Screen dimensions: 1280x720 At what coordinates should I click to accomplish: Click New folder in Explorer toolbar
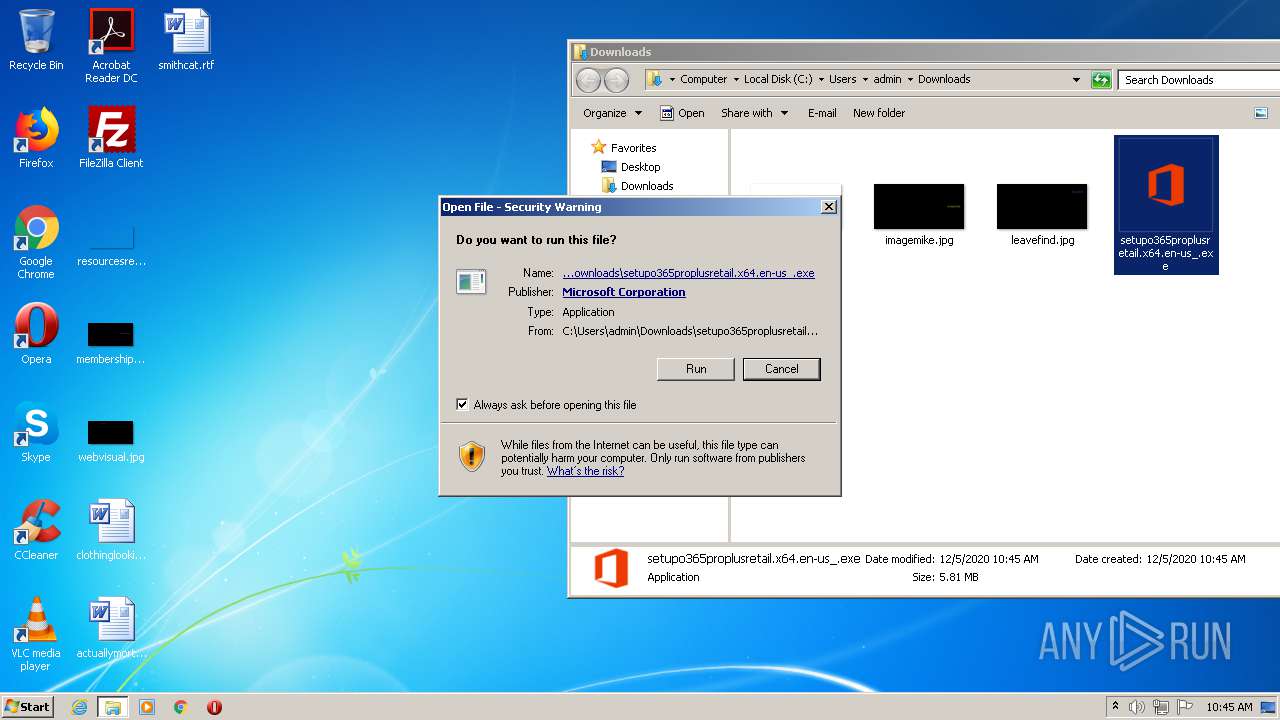click(x=879, y=113)
